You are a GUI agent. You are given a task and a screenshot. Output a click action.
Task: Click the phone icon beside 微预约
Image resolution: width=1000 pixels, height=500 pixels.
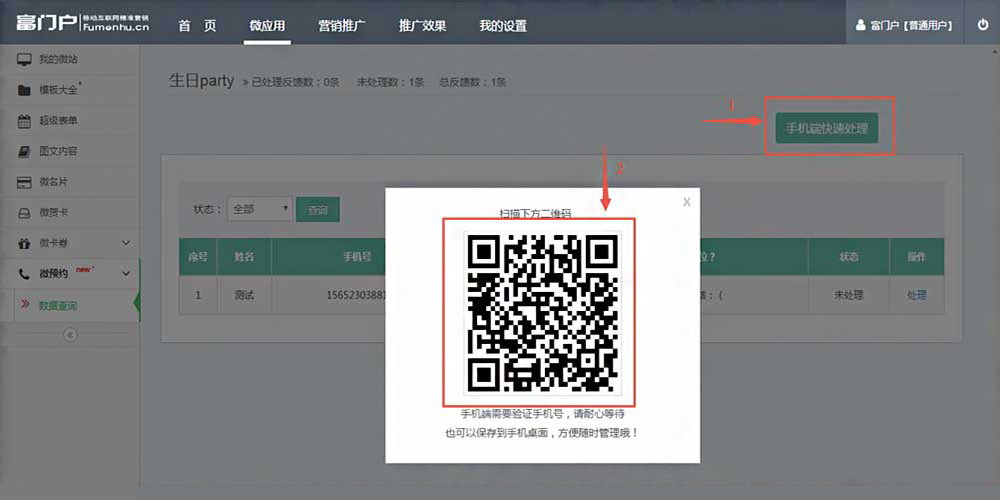point(24,274)
